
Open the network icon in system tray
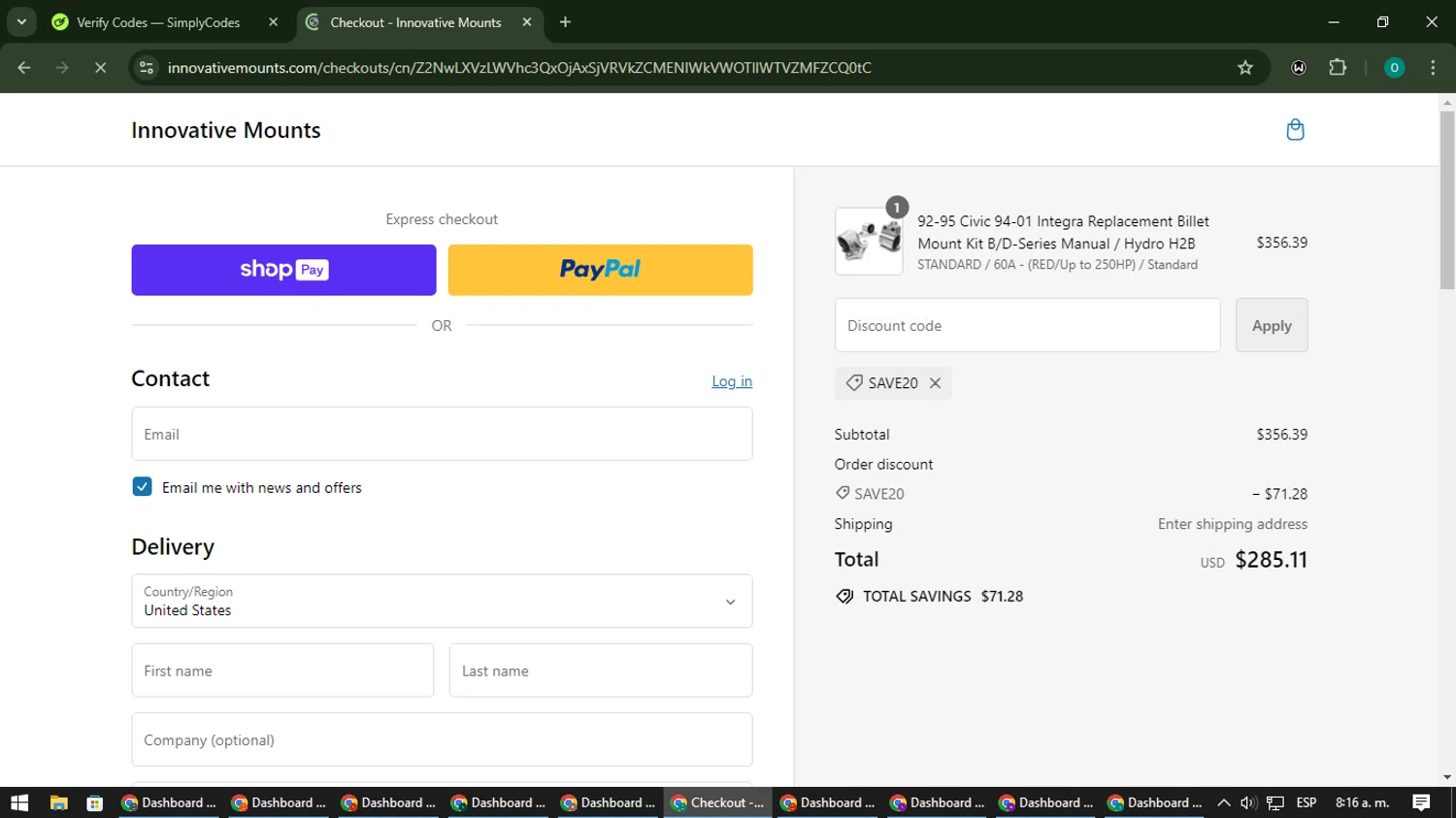pyautogui.click(x=1275, y=802)
